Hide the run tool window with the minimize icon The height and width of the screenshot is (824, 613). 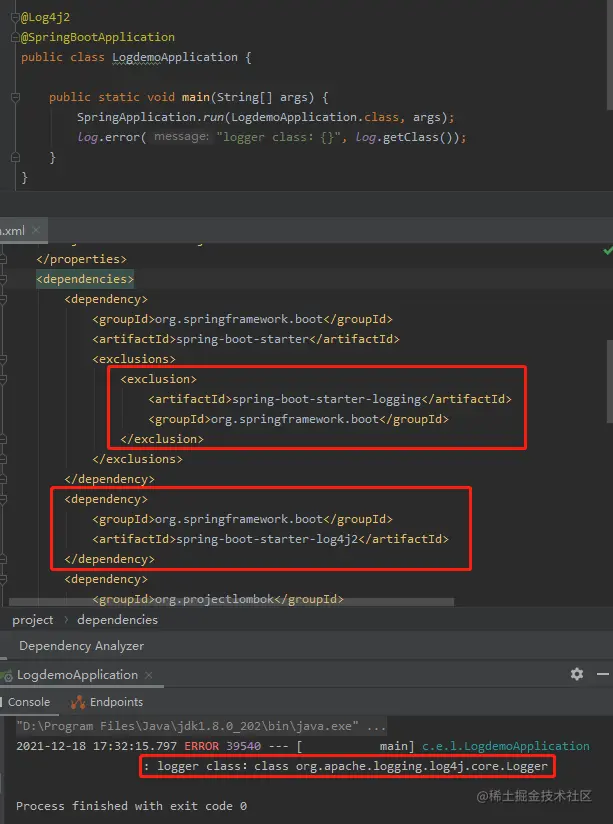603,674
